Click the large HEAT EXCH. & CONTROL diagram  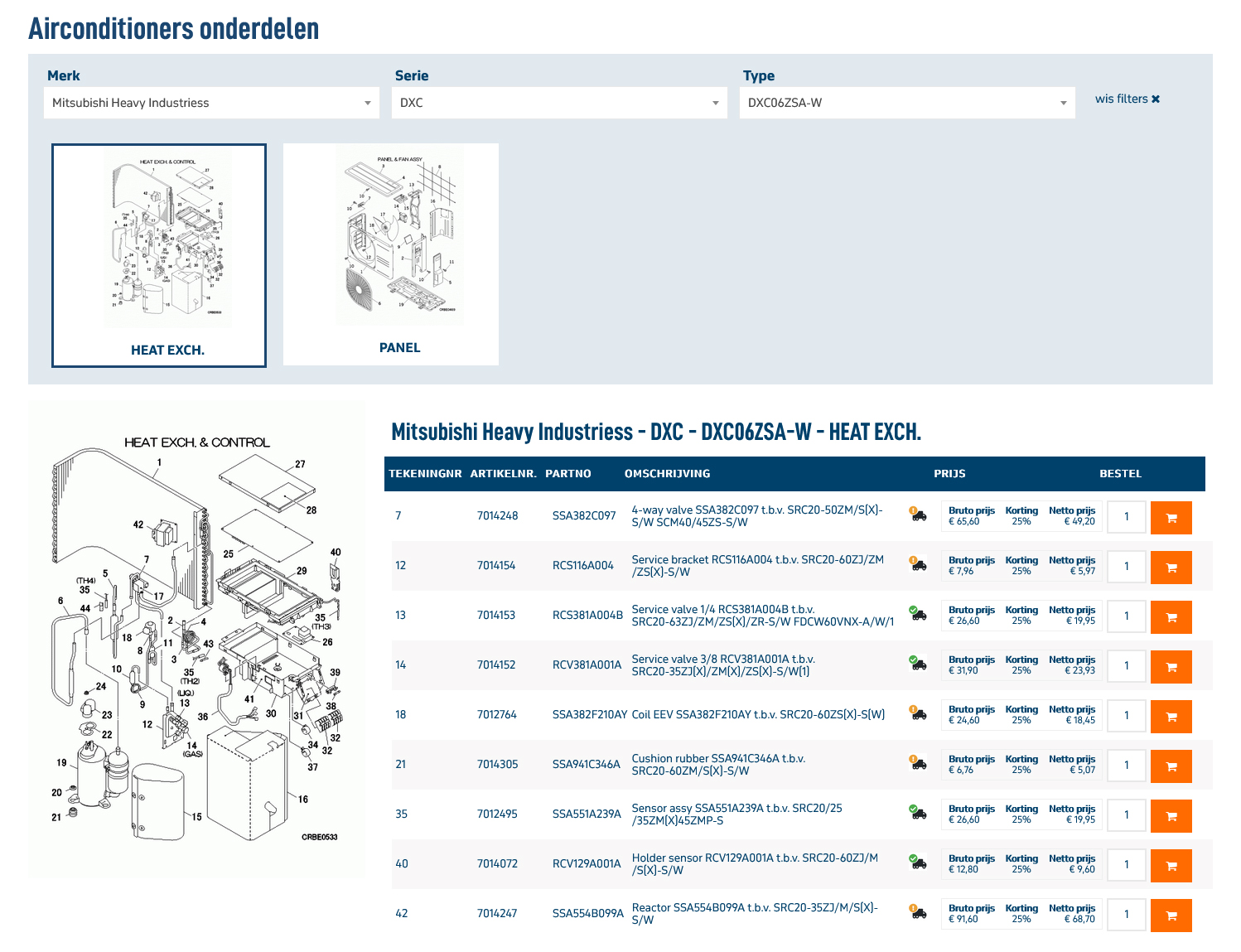click(196, 640)
